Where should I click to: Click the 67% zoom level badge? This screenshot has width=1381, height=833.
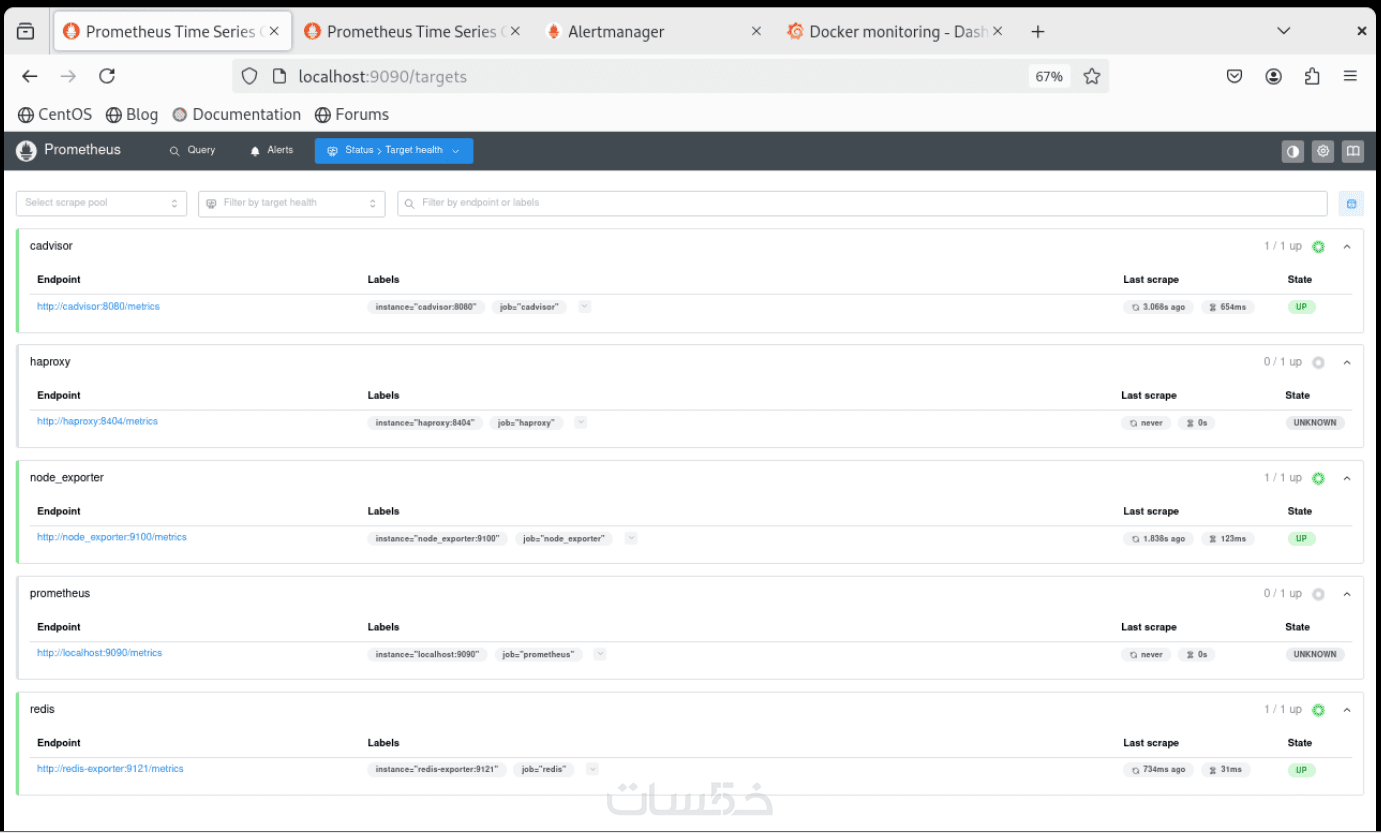(1049, 76)
